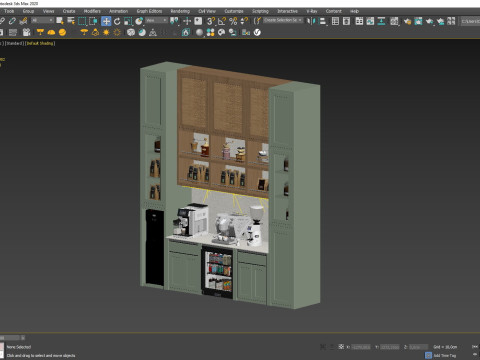Open the Material Editor

coord(394,21)
